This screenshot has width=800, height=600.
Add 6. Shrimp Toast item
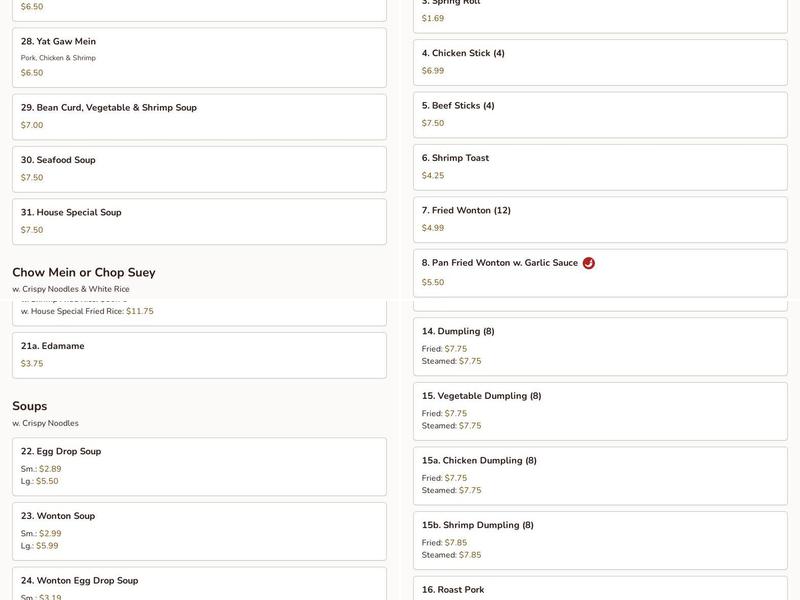point(600,167)
